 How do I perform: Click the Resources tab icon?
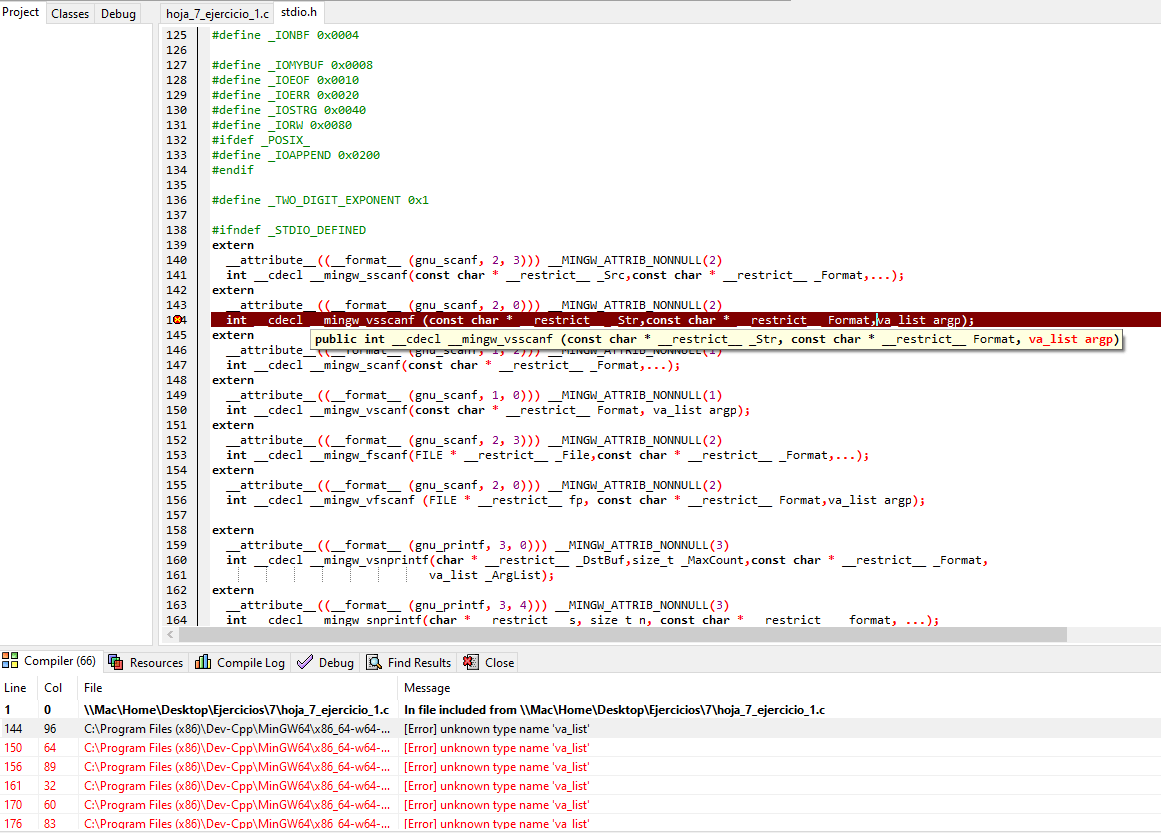[x=116, y=662]
